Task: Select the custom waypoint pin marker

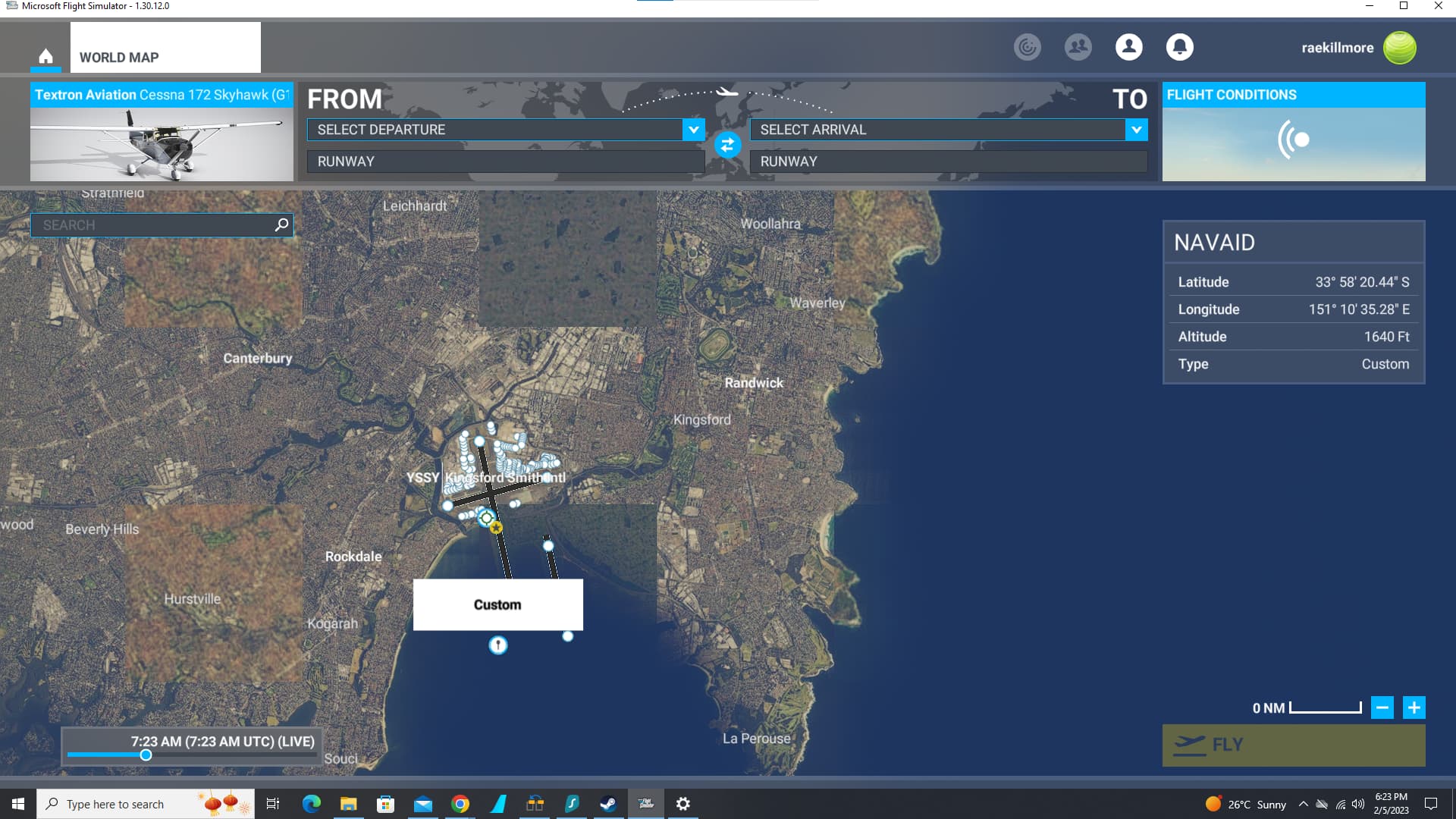Action: (x=497, y=645)
